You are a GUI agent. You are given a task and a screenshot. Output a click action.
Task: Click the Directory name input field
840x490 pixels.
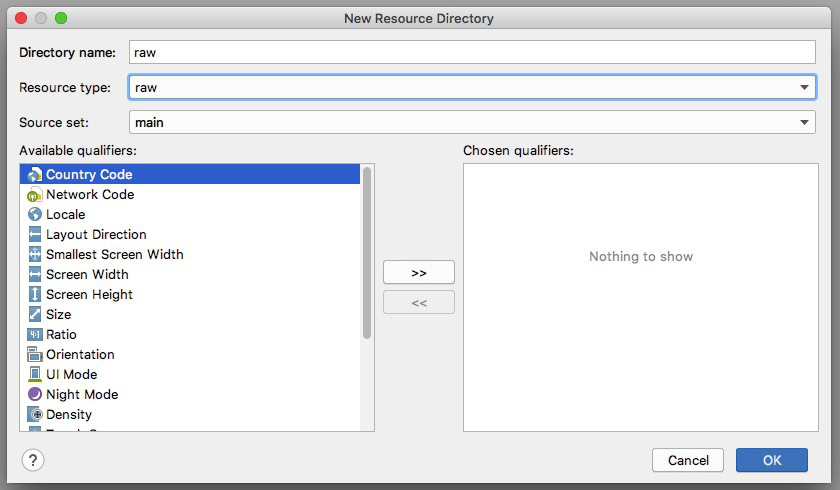pos(472,52)
